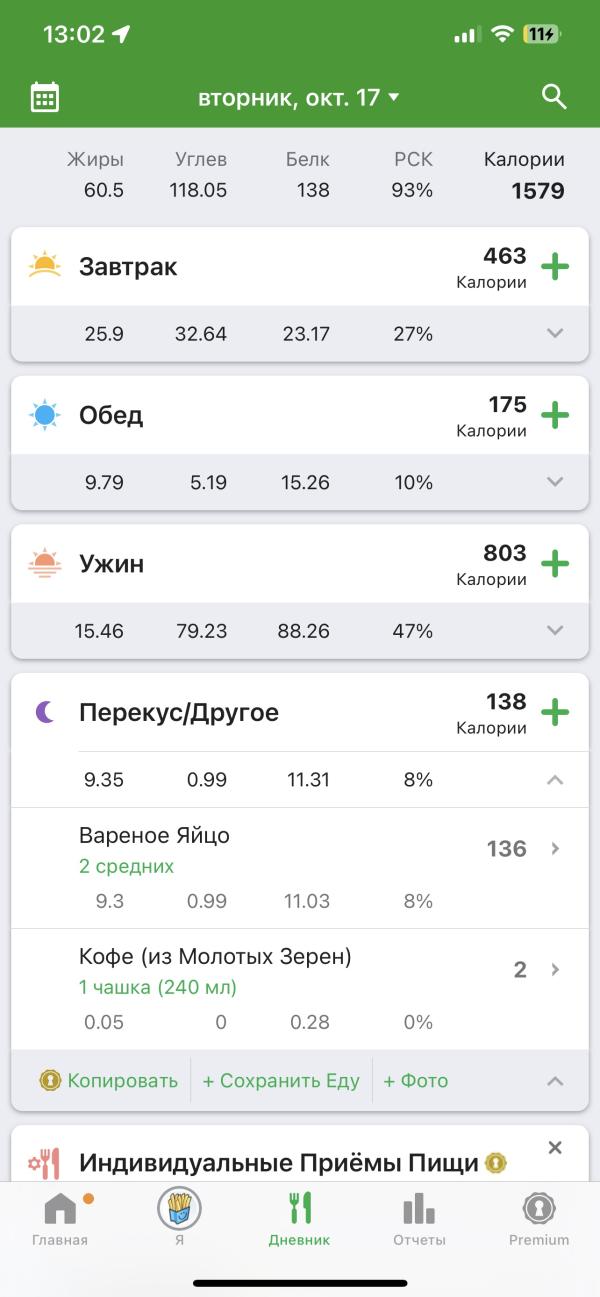This screenshot has width=600, height=1297.
Task: Tap the Копировать button
Action: pyautogui.click(x=108, y=1080)
